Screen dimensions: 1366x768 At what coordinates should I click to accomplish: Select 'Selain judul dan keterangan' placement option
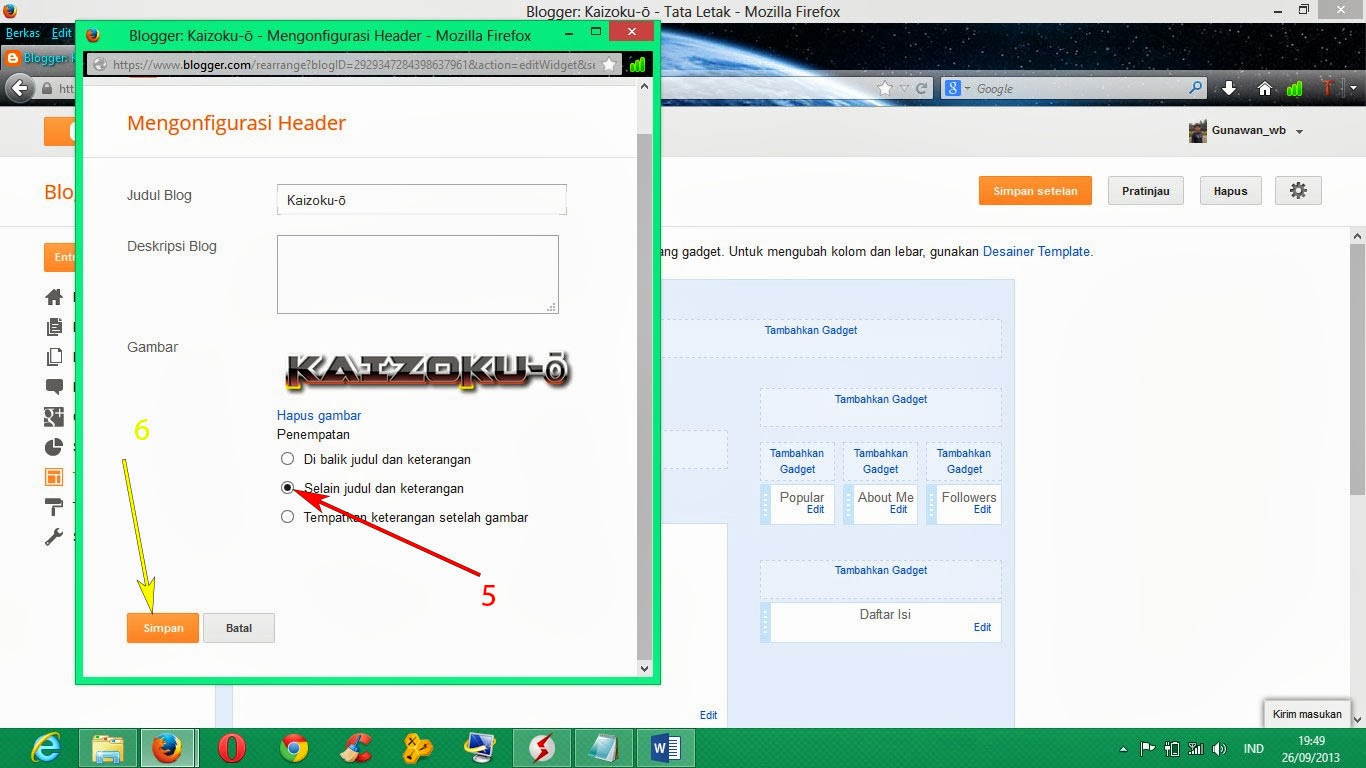tap(288, 488)
